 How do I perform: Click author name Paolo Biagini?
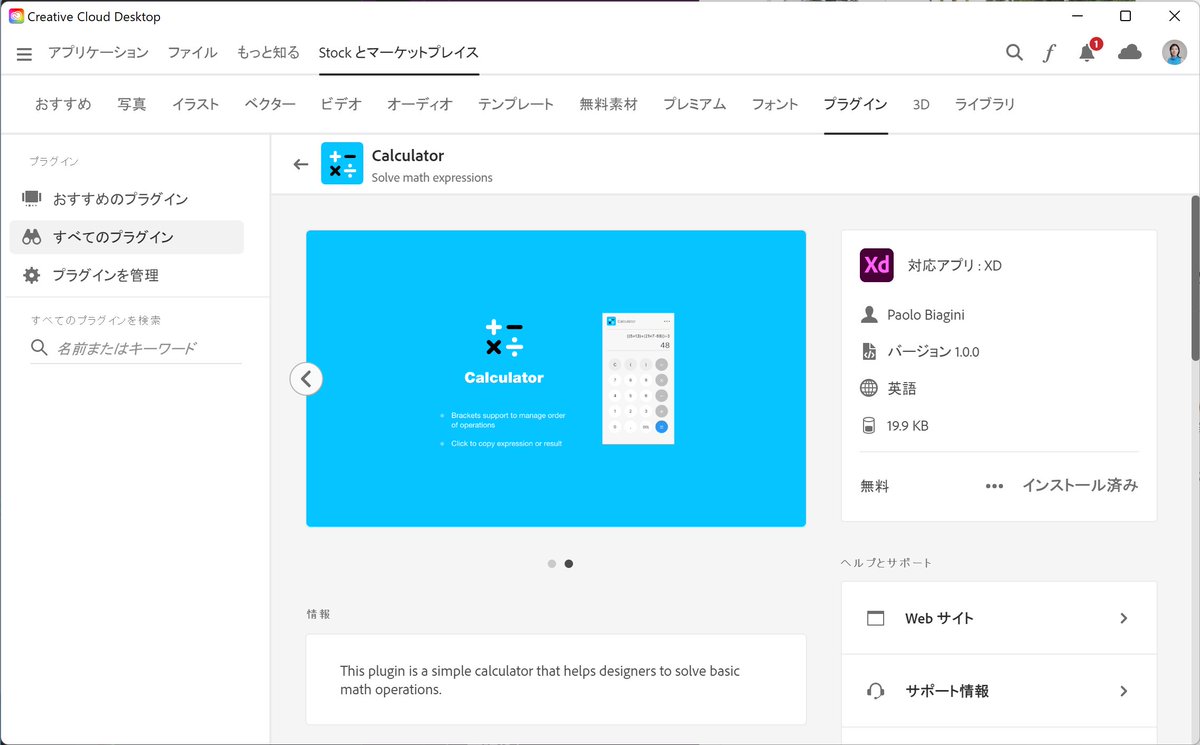pyautogui.click(x=926, y=314)
